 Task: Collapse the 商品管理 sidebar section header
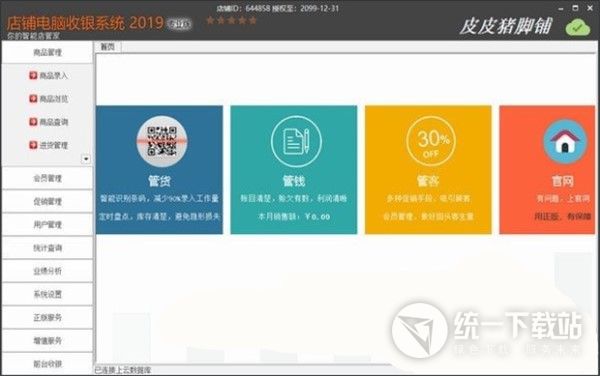point(47,52)
